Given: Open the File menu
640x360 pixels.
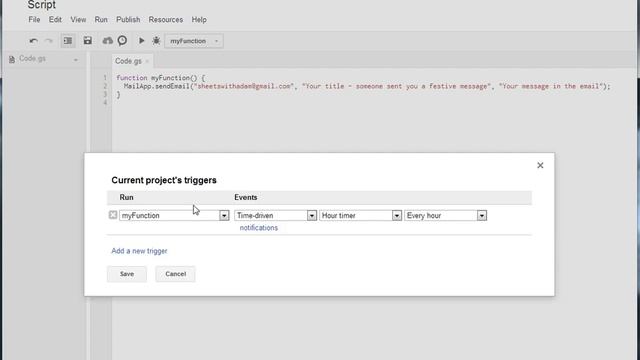Looking at the screenshot, I should [x=34, y=20].
